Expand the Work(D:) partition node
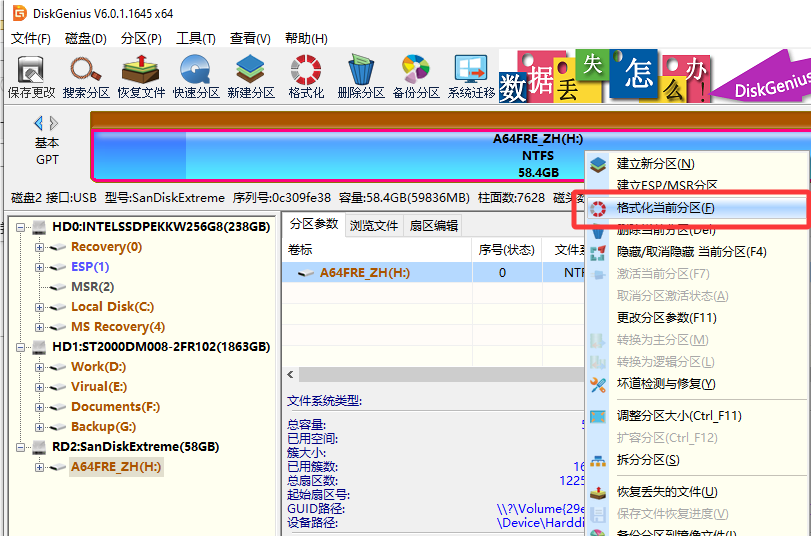Image resolution: width=811 pixels, height=536 pixels. point(39,367)
